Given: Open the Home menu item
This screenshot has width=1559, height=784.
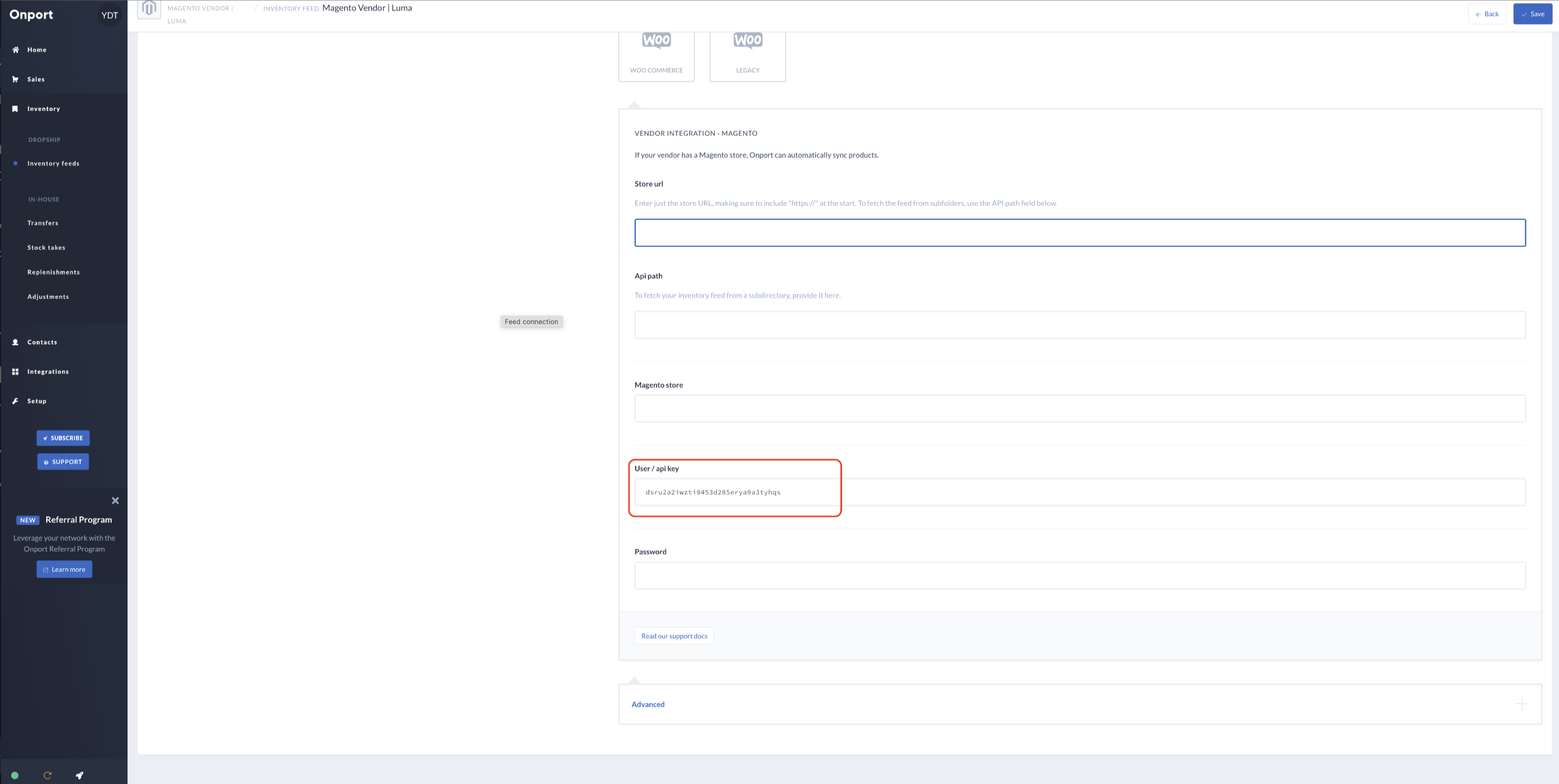Looking at the screenshot, I should pos(36,50).
